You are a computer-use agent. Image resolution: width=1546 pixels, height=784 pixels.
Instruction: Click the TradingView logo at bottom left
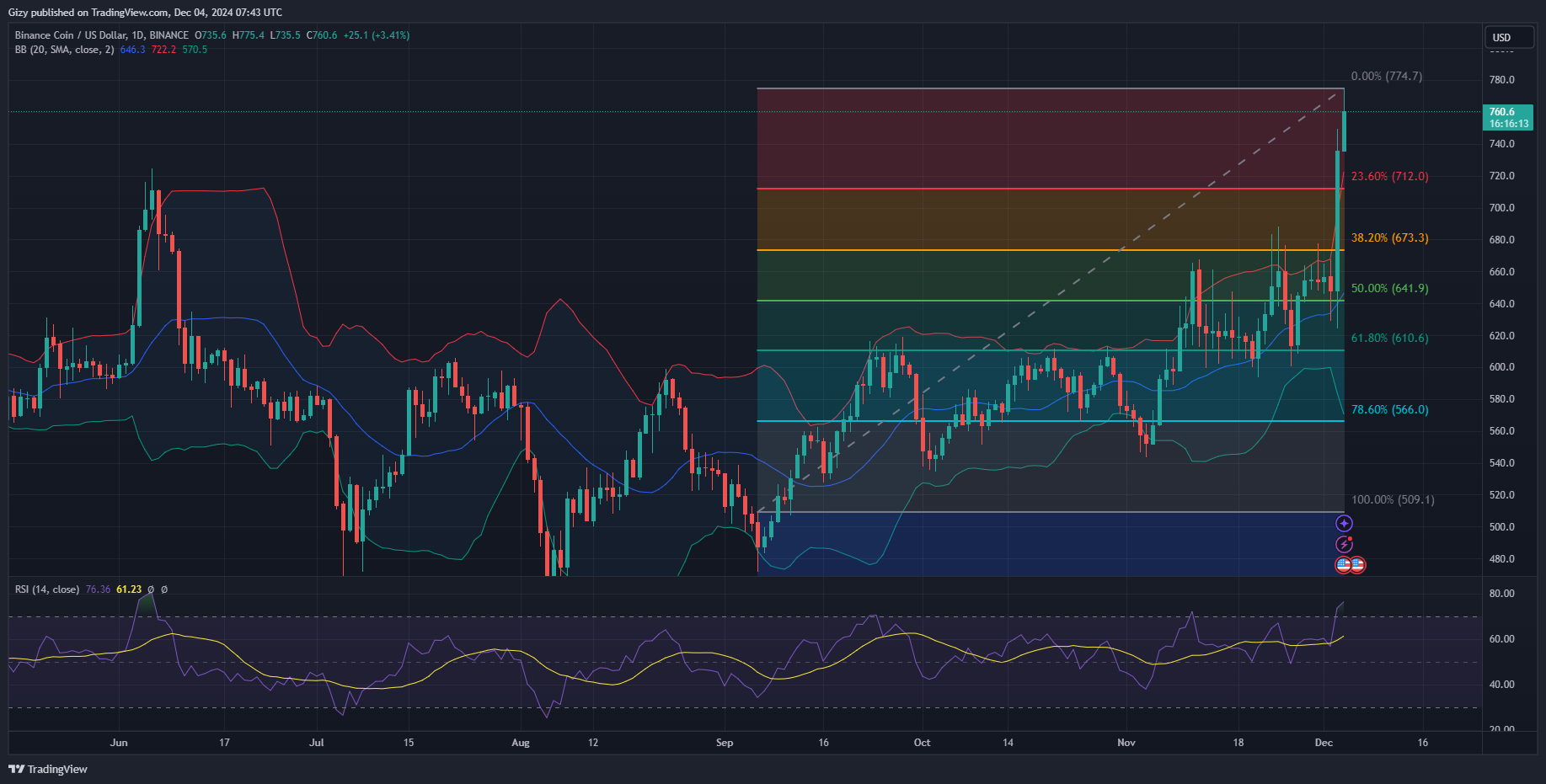[x=48, y=769]
